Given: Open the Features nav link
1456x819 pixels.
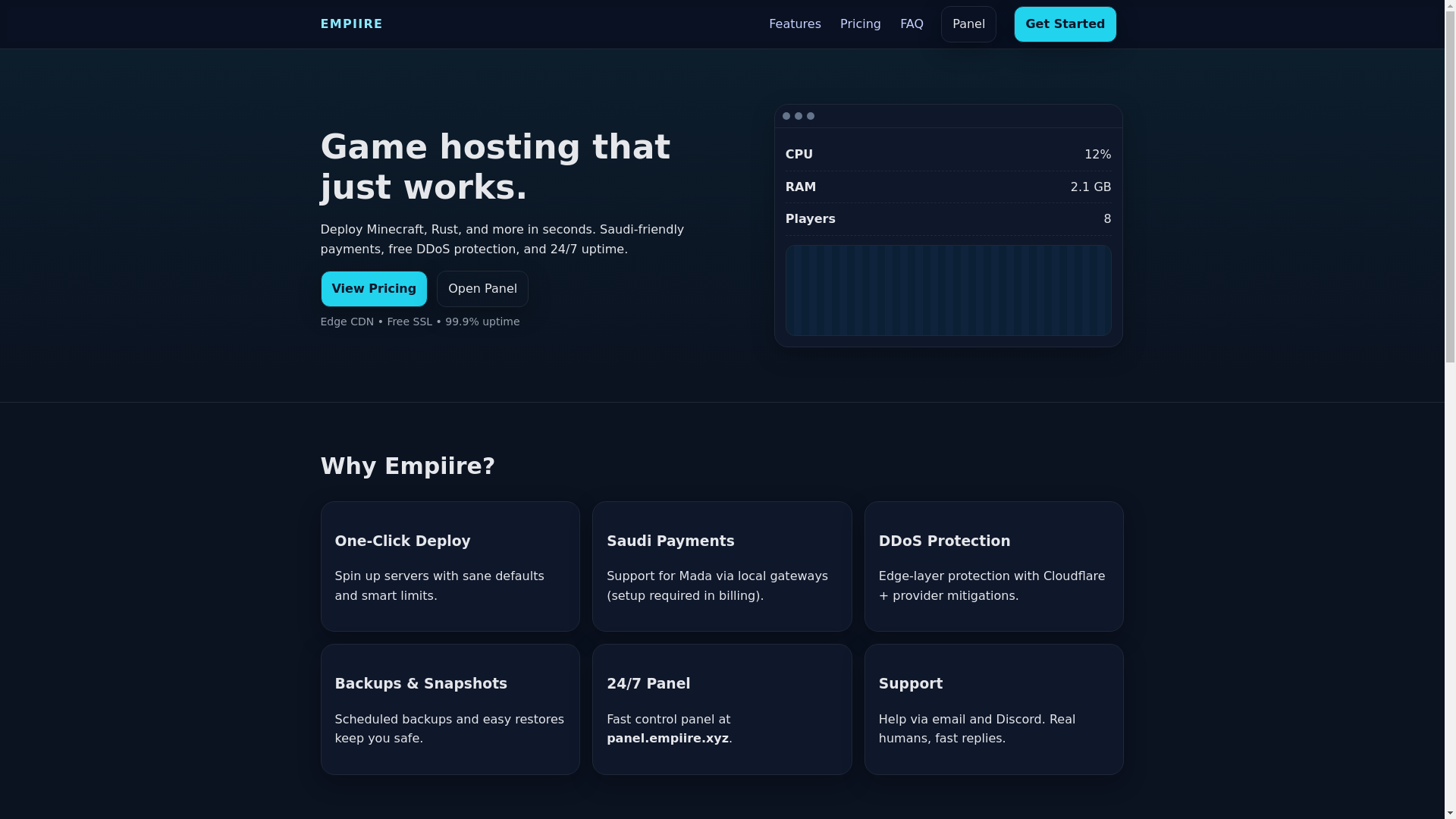Looking at the screenshot, I should 795,24.
